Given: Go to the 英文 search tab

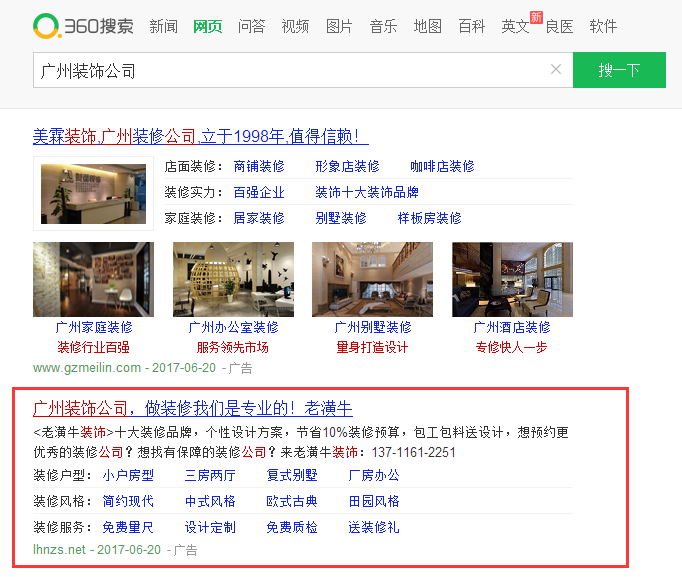Looking at the screenshot, I should click(515, 26).
